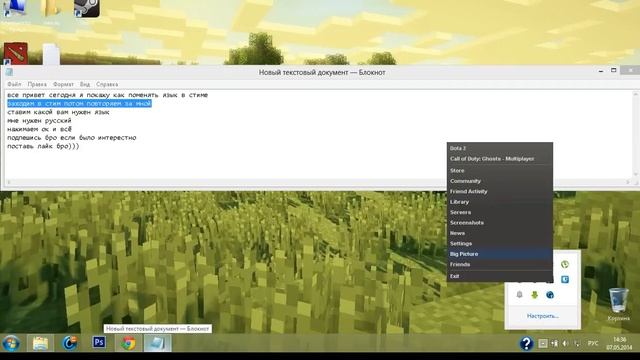Open the yellow folder on desktop
The height and width of the screenshot is (360, 640).
[51, 8]
